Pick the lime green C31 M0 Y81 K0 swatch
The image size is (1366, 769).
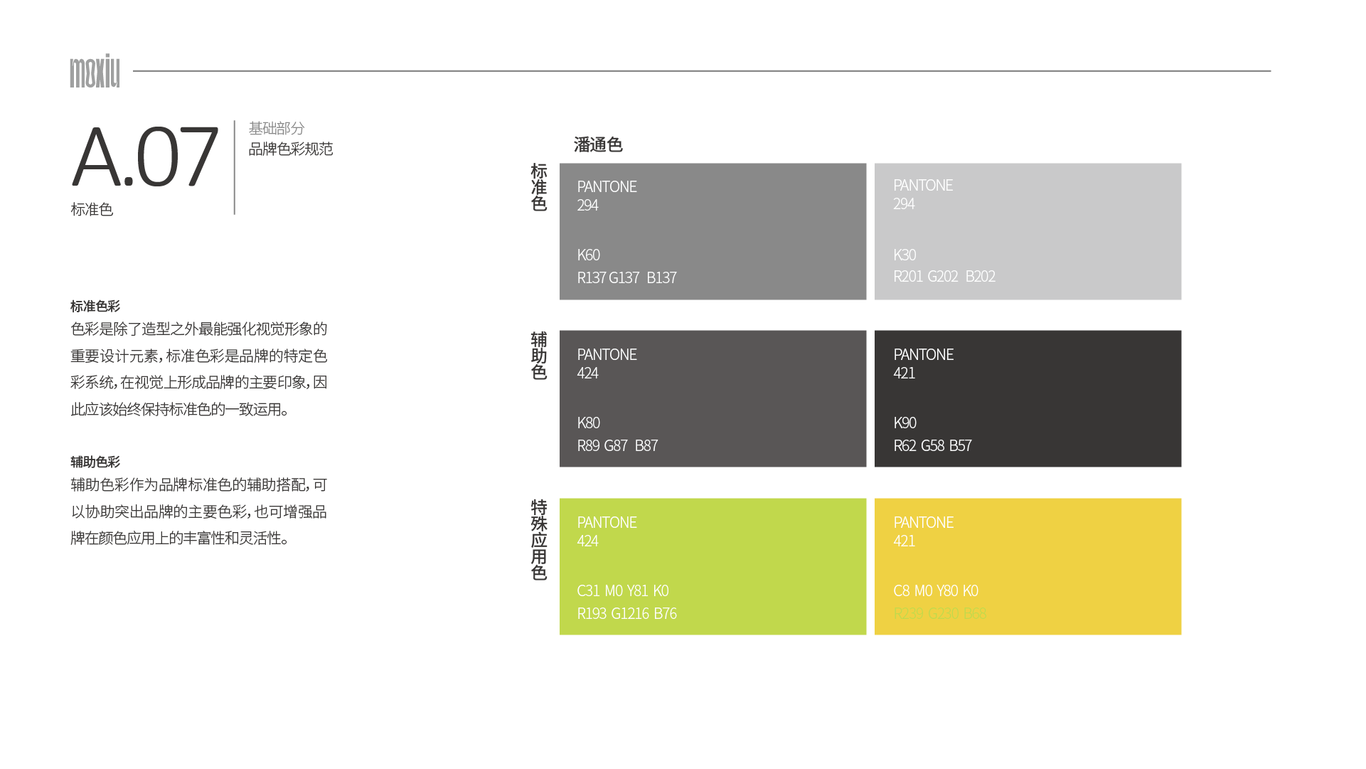point(713,566)
